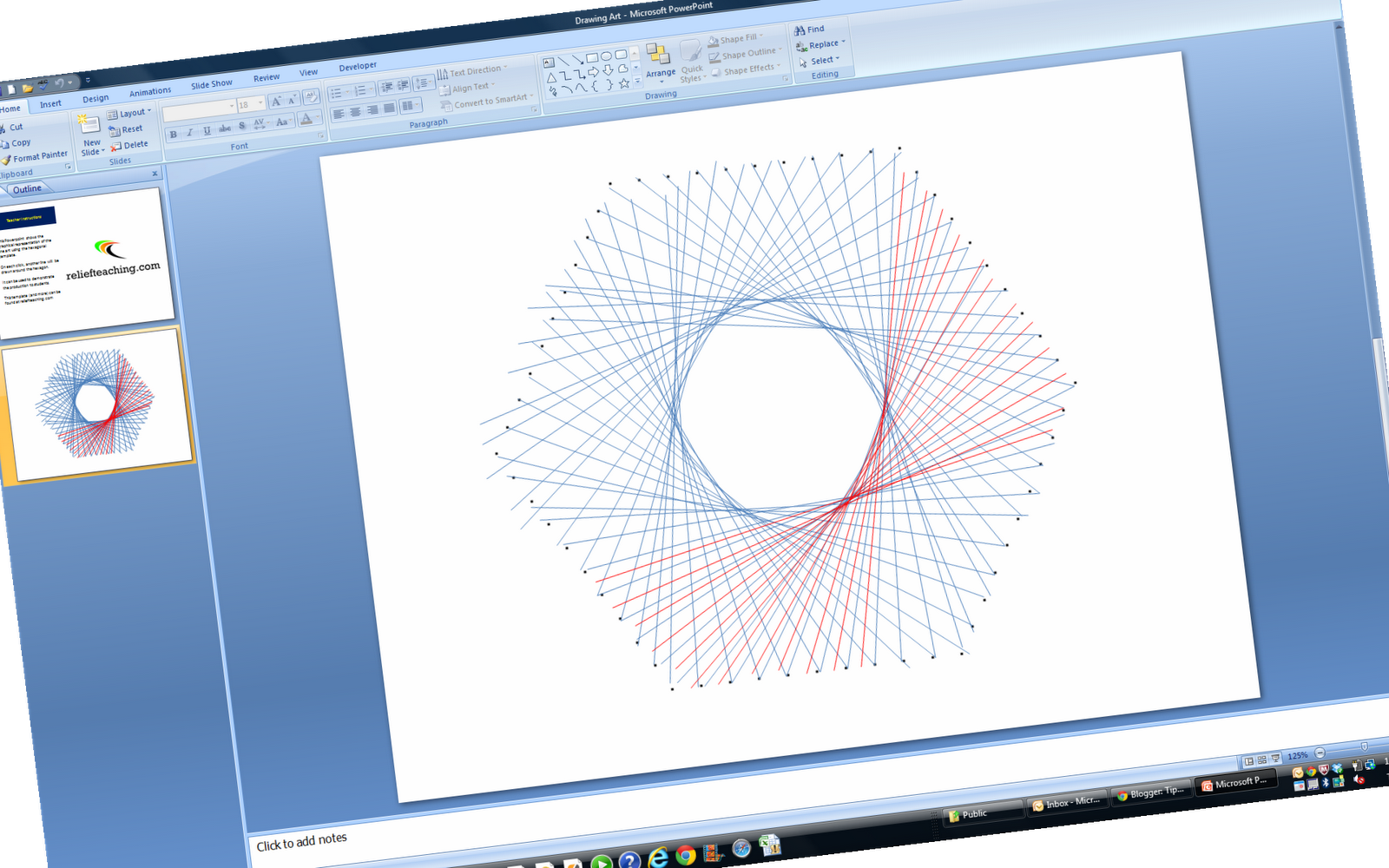Toggle Align Text Left

[x=339, y=114]
